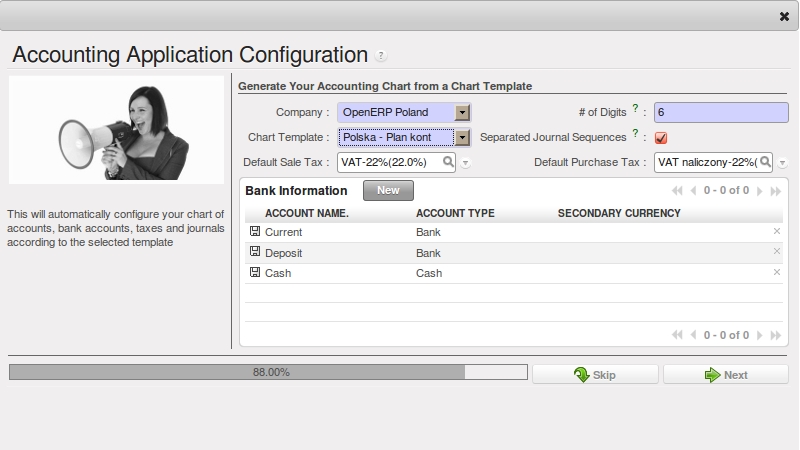Click the save icon beside Cash row
The image size is (800, 450).
[x=255, y=272]
